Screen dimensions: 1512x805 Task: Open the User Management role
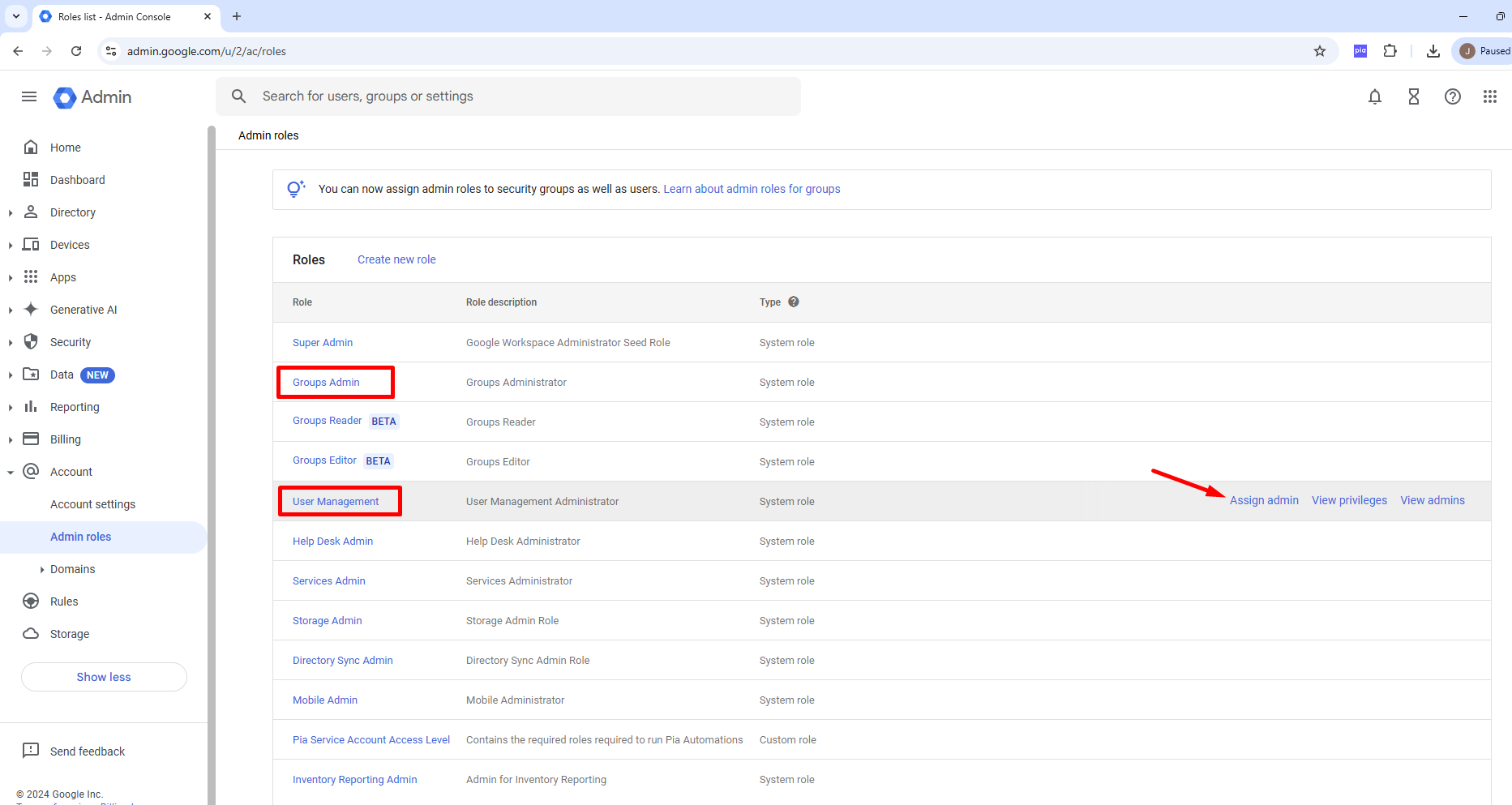coord(336,501)
